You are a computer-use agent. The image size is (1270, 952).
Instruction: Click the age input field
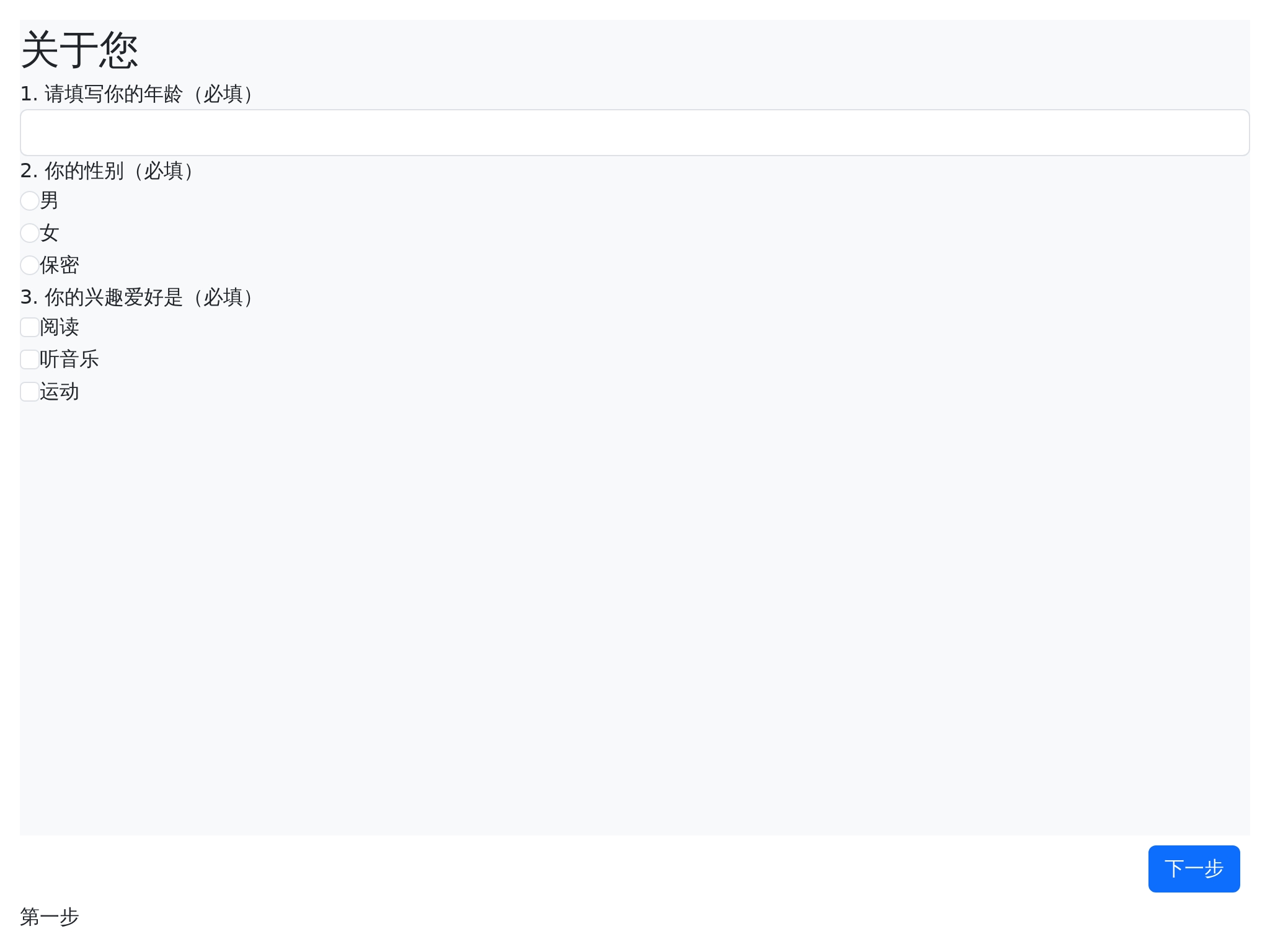[634, 133]
